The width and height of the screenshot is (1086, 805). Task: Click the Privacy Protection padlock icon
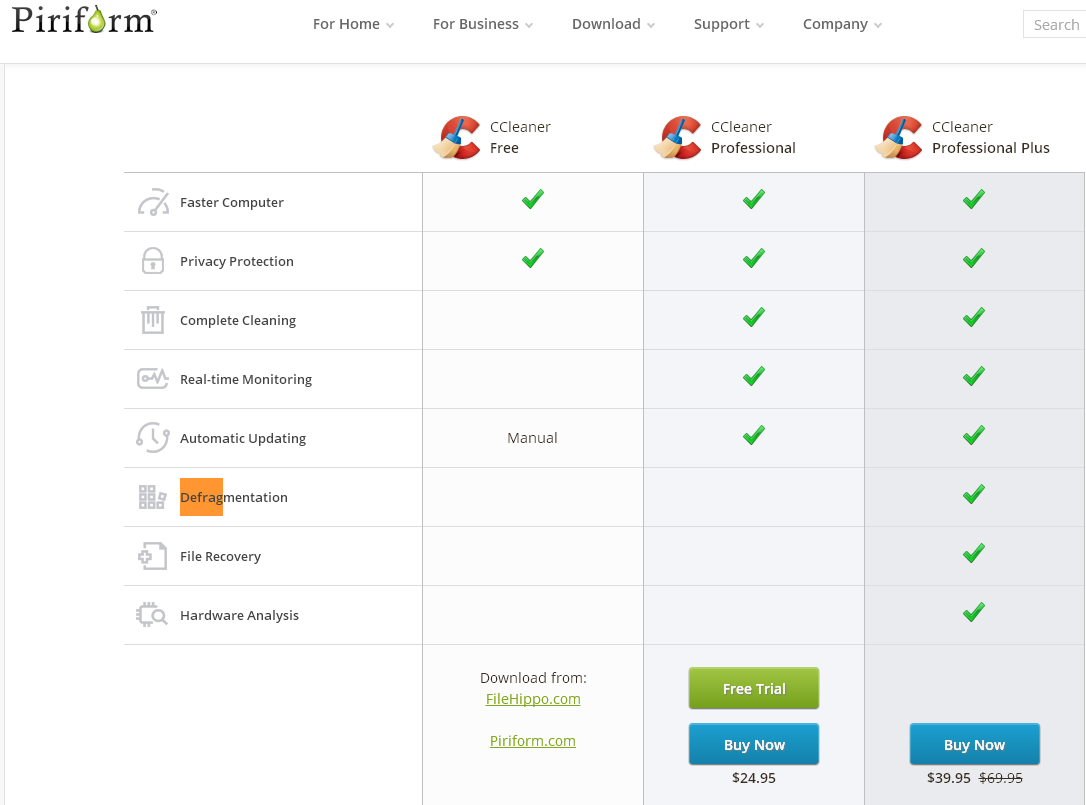(x=153, y=261)
